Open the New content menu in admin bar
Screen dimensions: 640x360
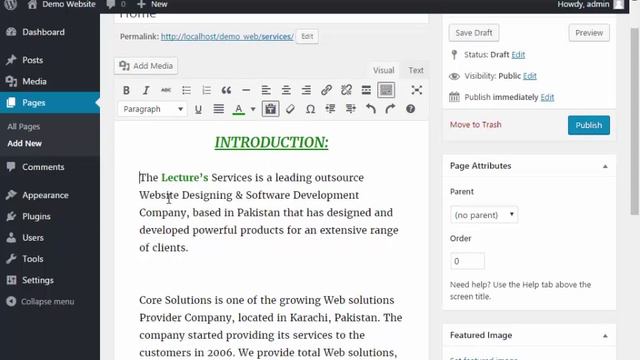(x=152, y=4)
